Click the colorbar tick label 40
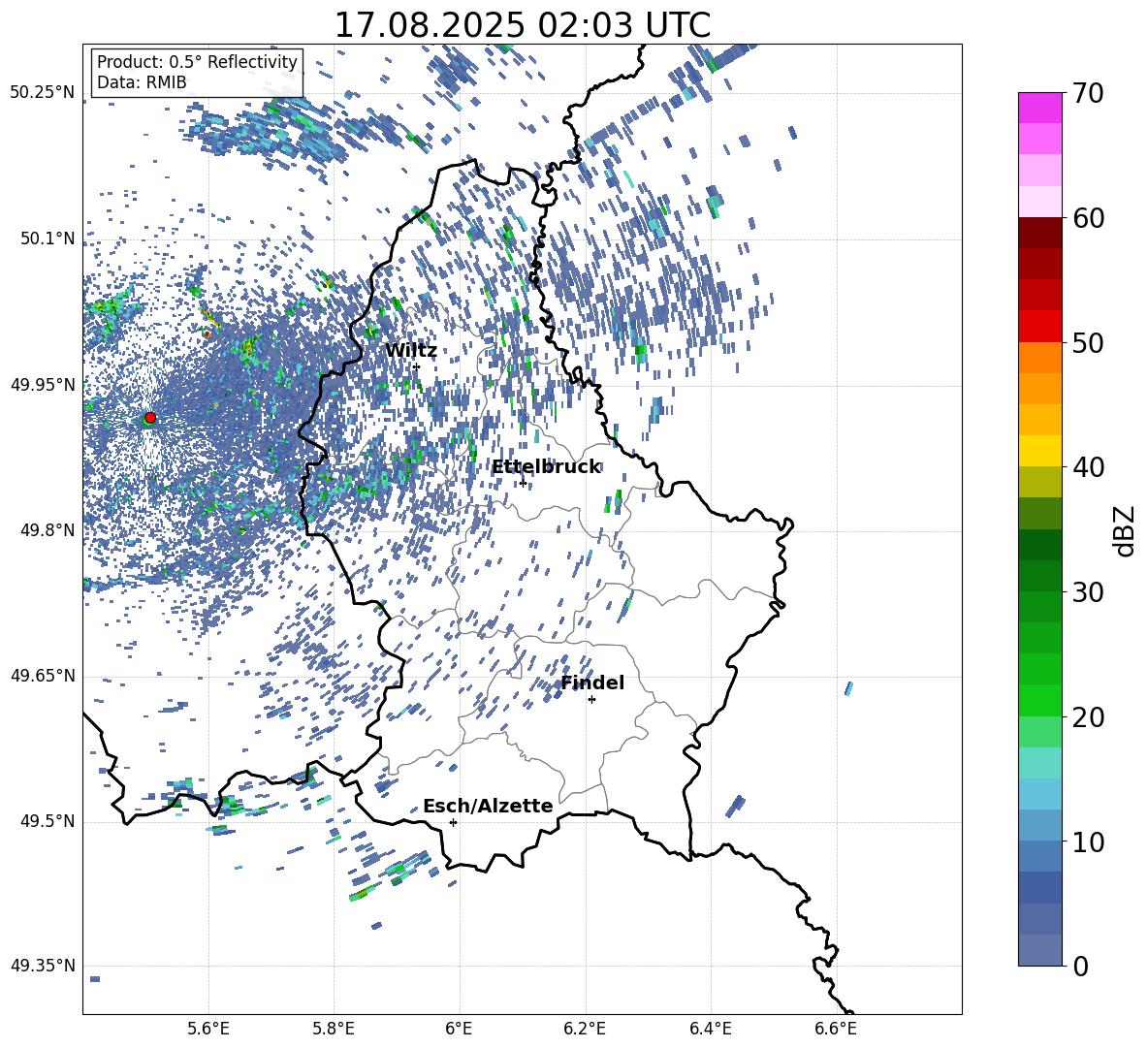The image size is (1148, 1048). (1088, 467)
